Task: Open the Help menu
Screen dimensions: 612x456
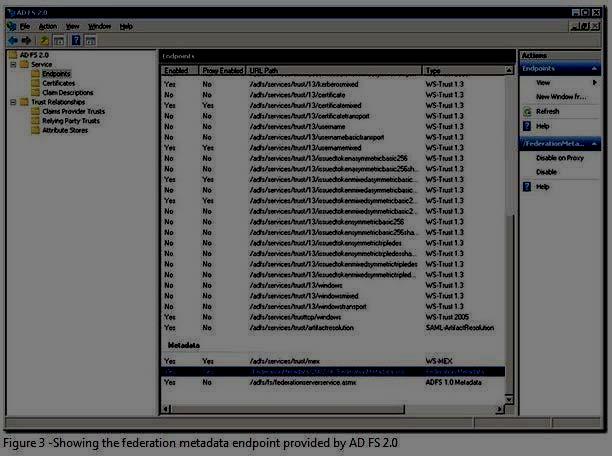Action: (x=126, y=27)
